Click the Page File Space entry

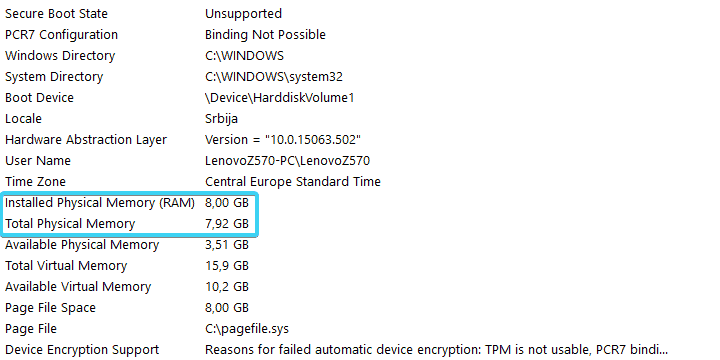click(360, 308)
